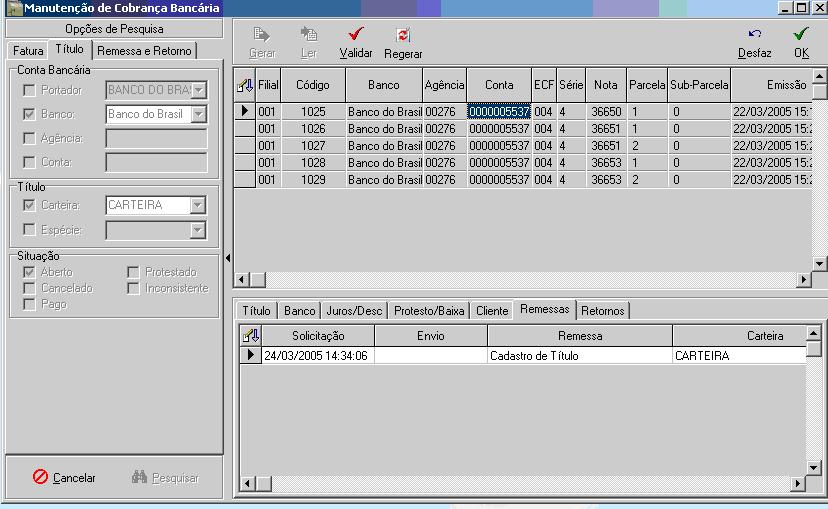
Task: Click the upper grid's horizontal scrollbar
Action: pos(520,280)
